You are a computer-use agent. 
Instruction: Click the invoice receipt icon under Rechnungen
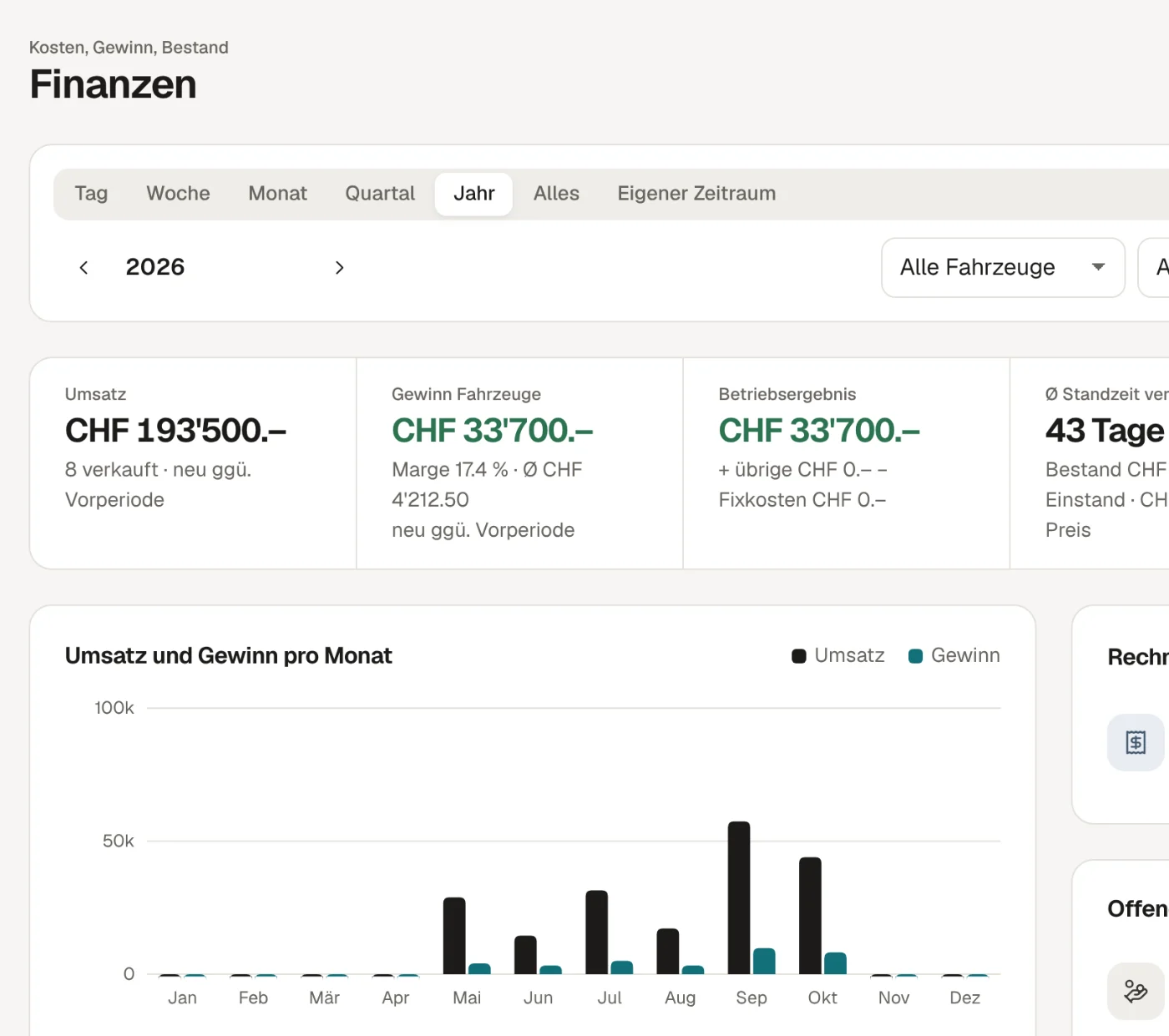point(1136,742)
